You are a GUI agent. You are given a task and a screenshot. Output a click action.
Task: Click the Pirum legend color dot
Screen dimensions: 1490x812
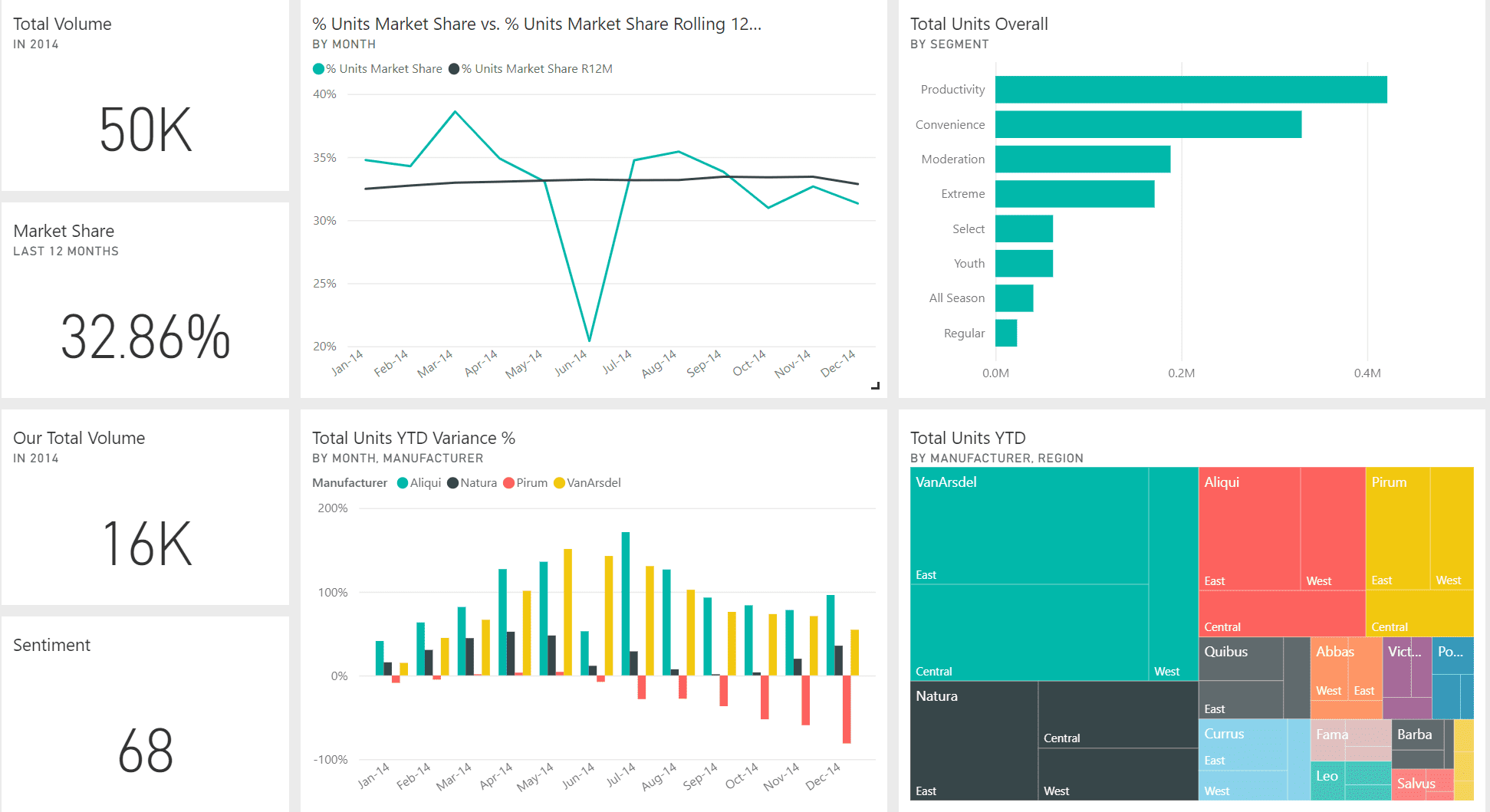pyautogui.click(x=508, y=483)
